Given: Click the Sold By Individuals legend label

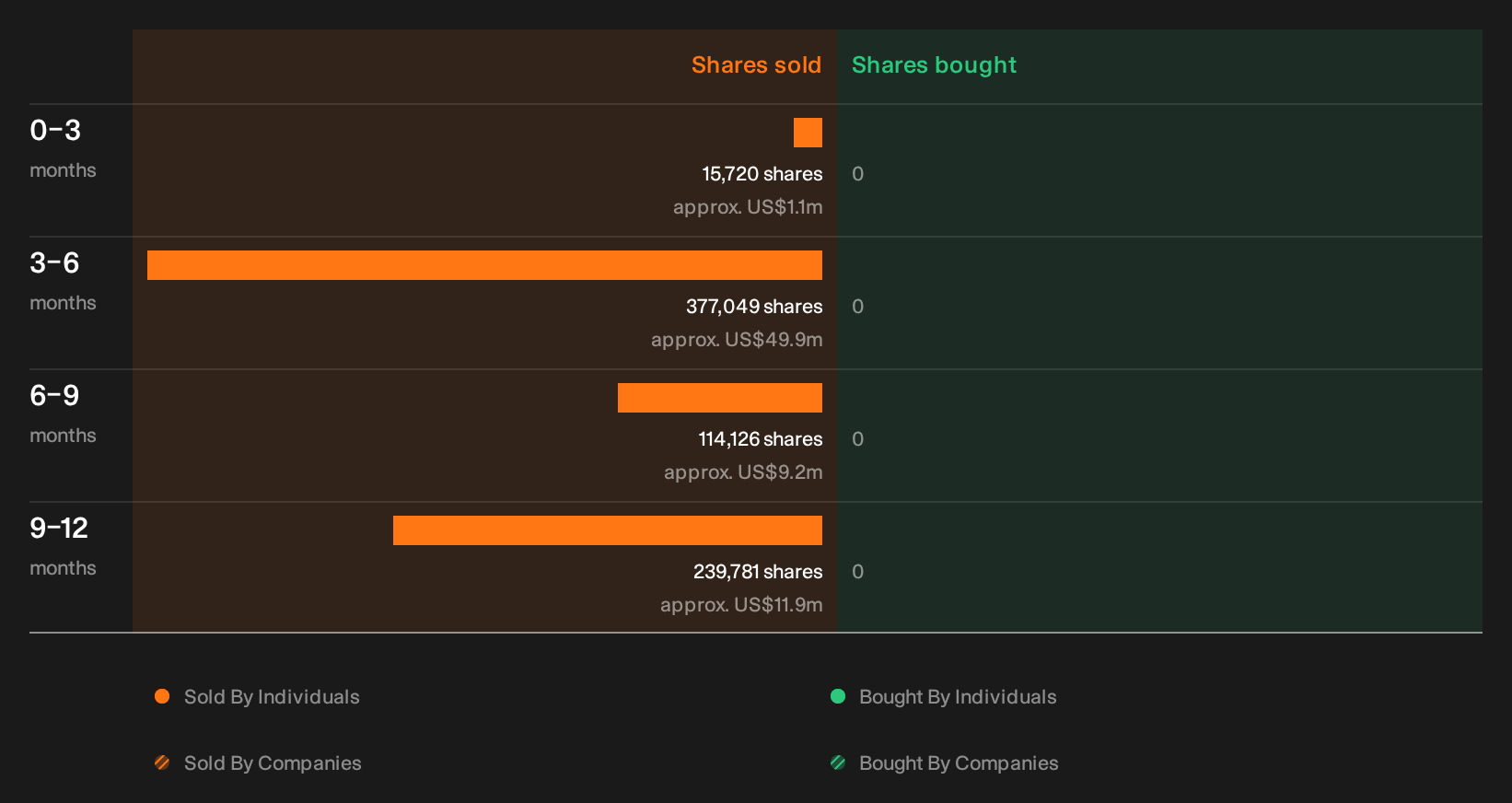Looking at the screenshot, I should pos(272,697).
